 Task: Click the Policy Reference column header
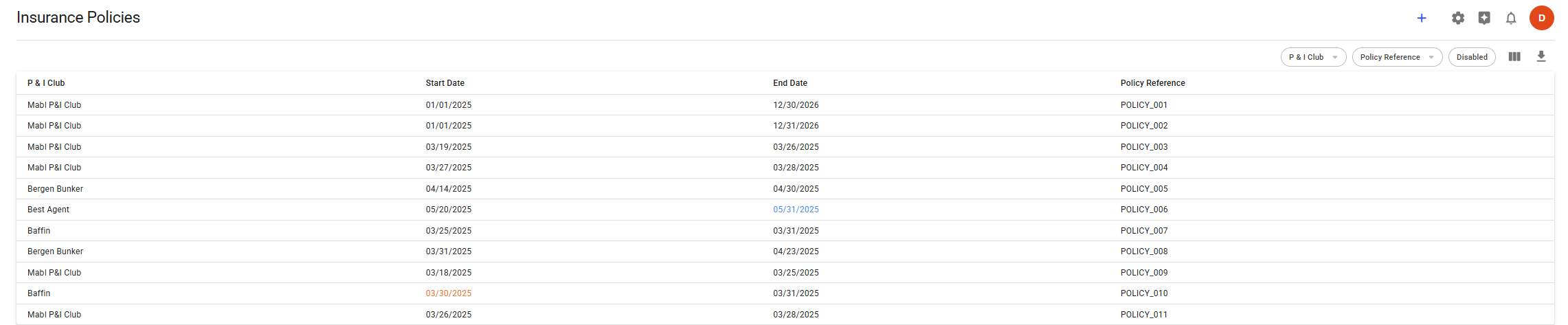1153,83
